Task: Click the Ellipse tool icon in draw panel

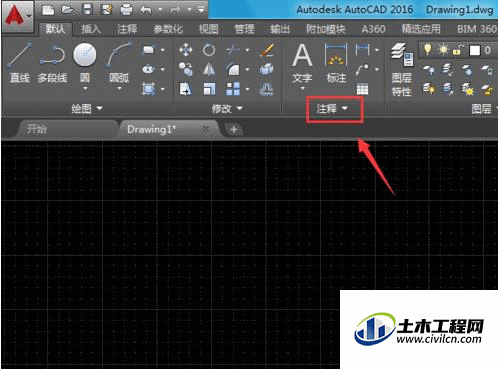Action: (148, 69)
